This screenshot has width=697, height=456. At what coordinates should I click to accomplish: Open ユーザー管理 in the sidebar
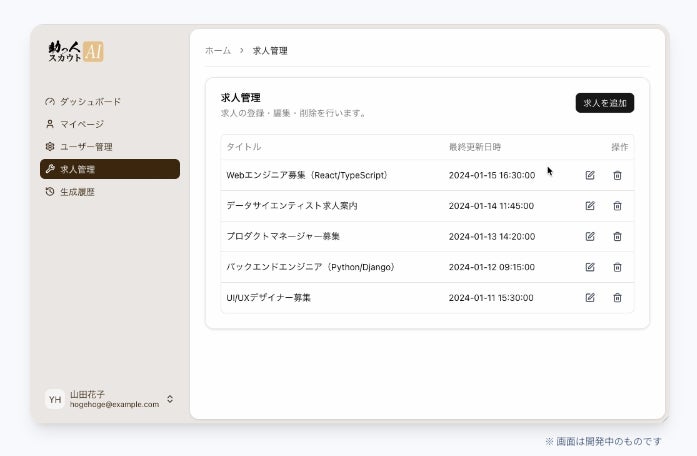[110, 147]
